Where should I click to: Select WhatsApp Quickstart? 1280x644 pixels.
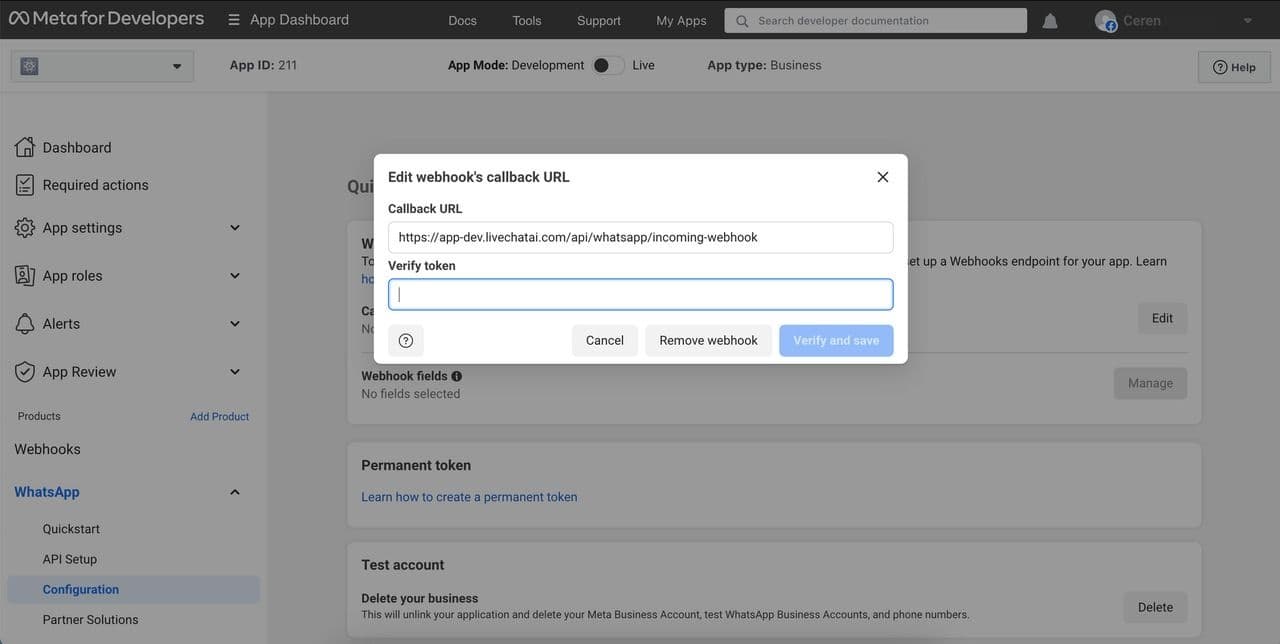coord(71,529)
